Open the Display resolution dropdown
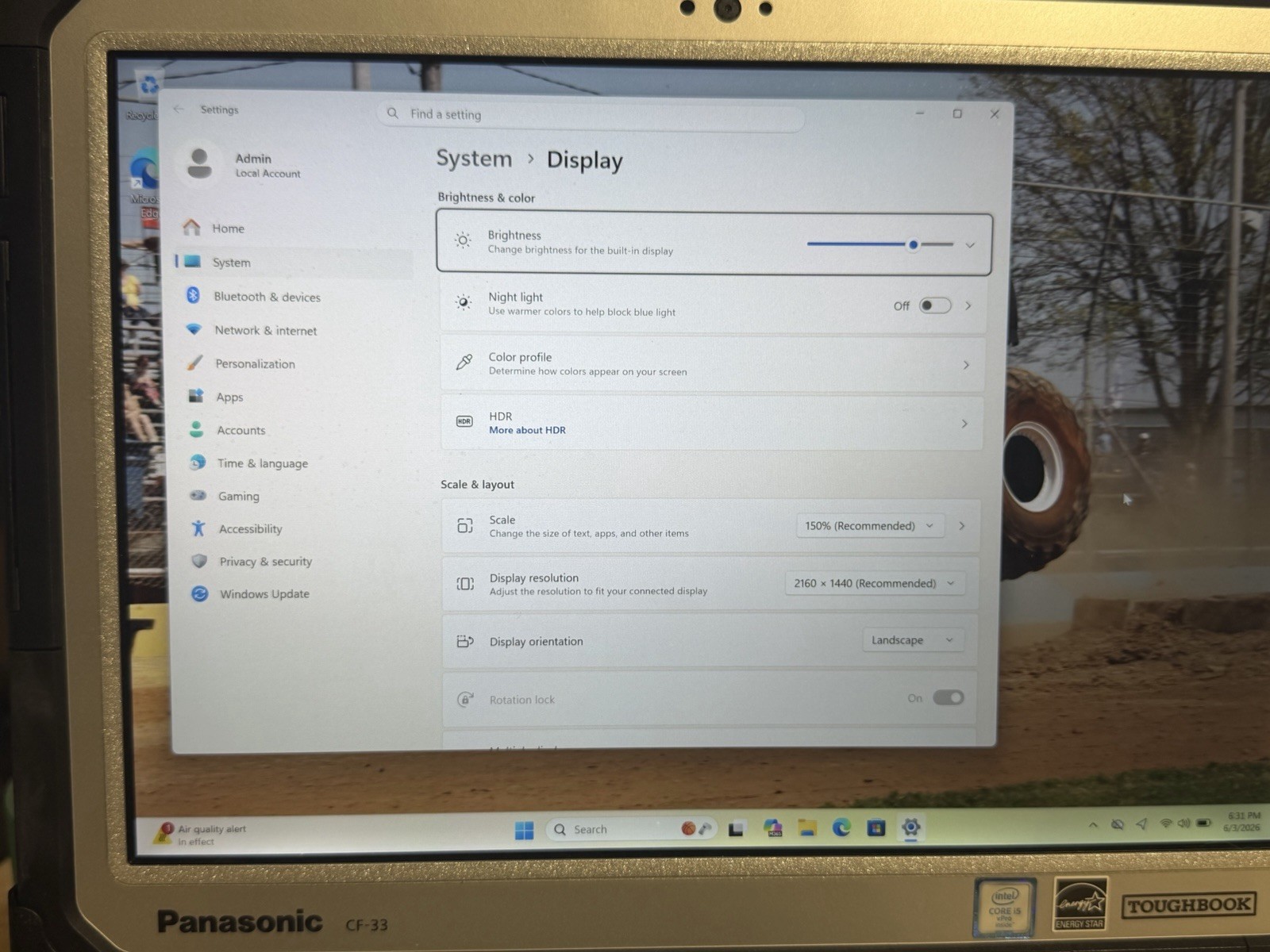The height and width of the screenshot is (952, 1270). click(x=876, y=583)
